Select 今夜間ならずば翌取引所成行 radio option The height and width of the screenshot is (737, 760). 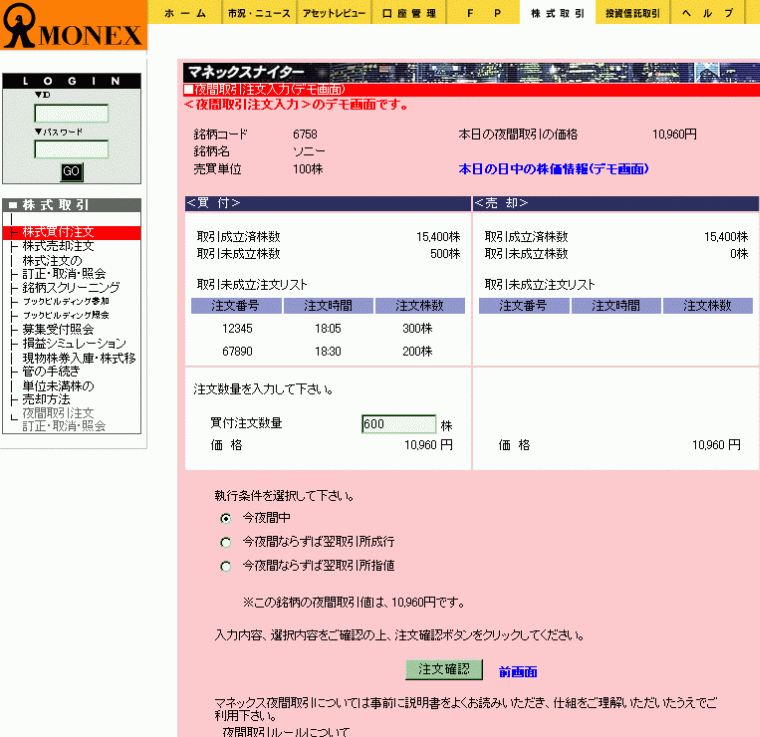click(x=225, y=542)
